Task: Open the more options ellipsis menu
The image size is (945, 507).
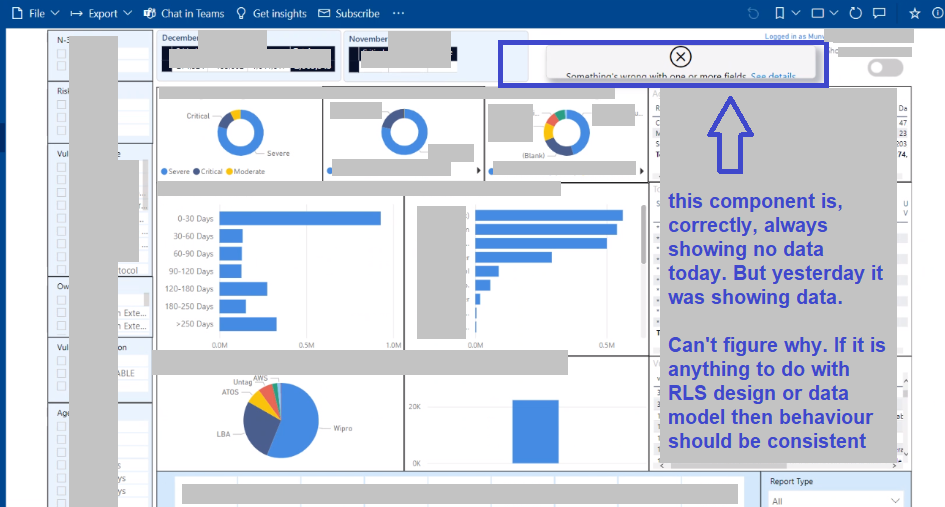Action: point(398,13)
